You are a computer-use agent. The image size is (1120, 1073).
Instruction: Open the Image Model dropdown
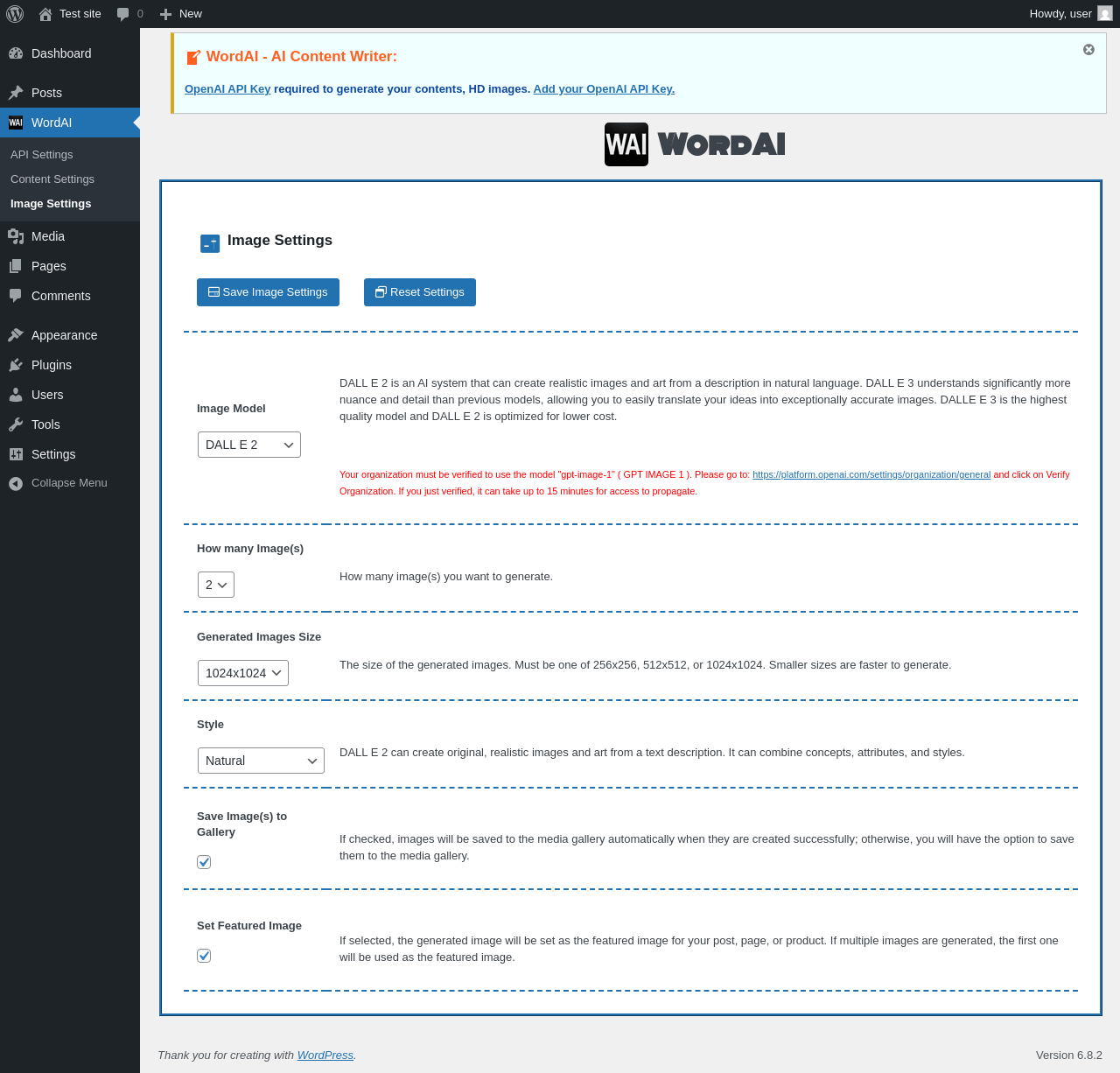[x=249, y=445]
